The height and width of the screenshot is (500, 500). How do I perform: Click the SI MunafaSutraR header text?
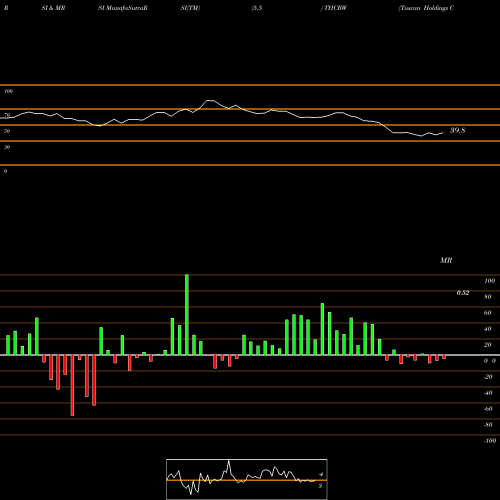(123, 8)
